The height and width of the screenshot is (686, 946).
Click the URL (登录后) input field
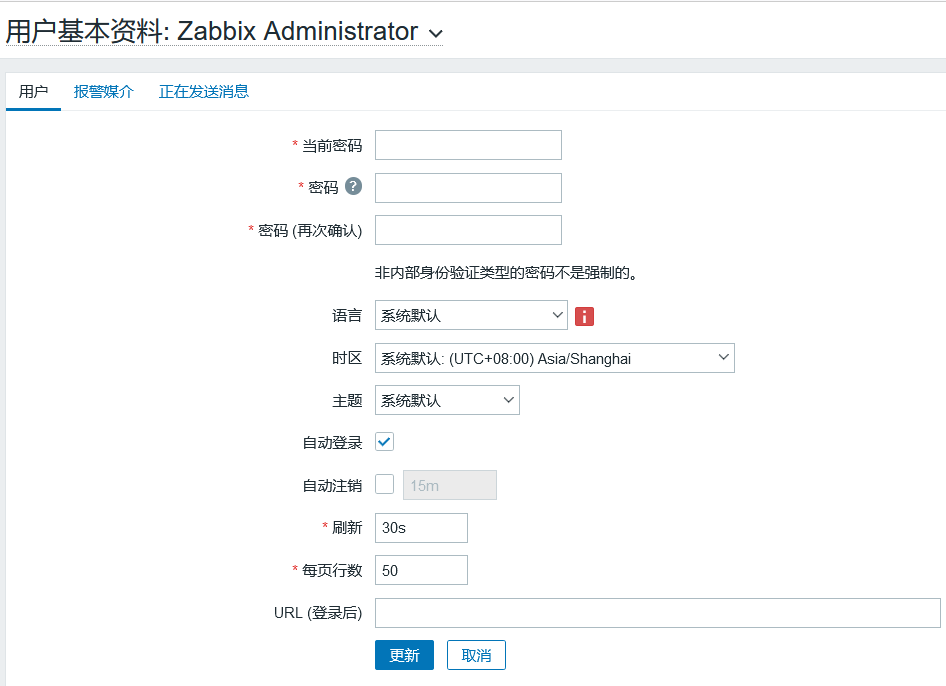(x=657, y=613)
